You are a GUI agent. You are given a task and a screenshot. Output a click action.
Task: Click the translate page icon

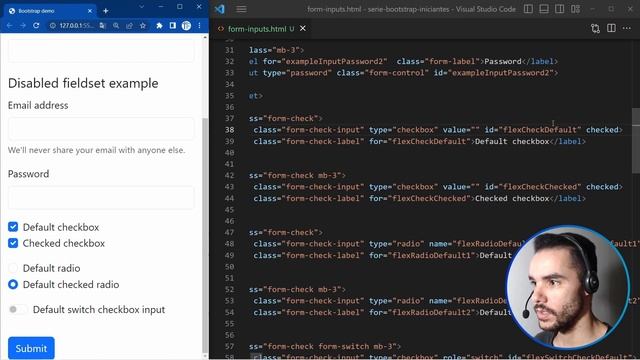pyautogui.click(x=102, y=25)
